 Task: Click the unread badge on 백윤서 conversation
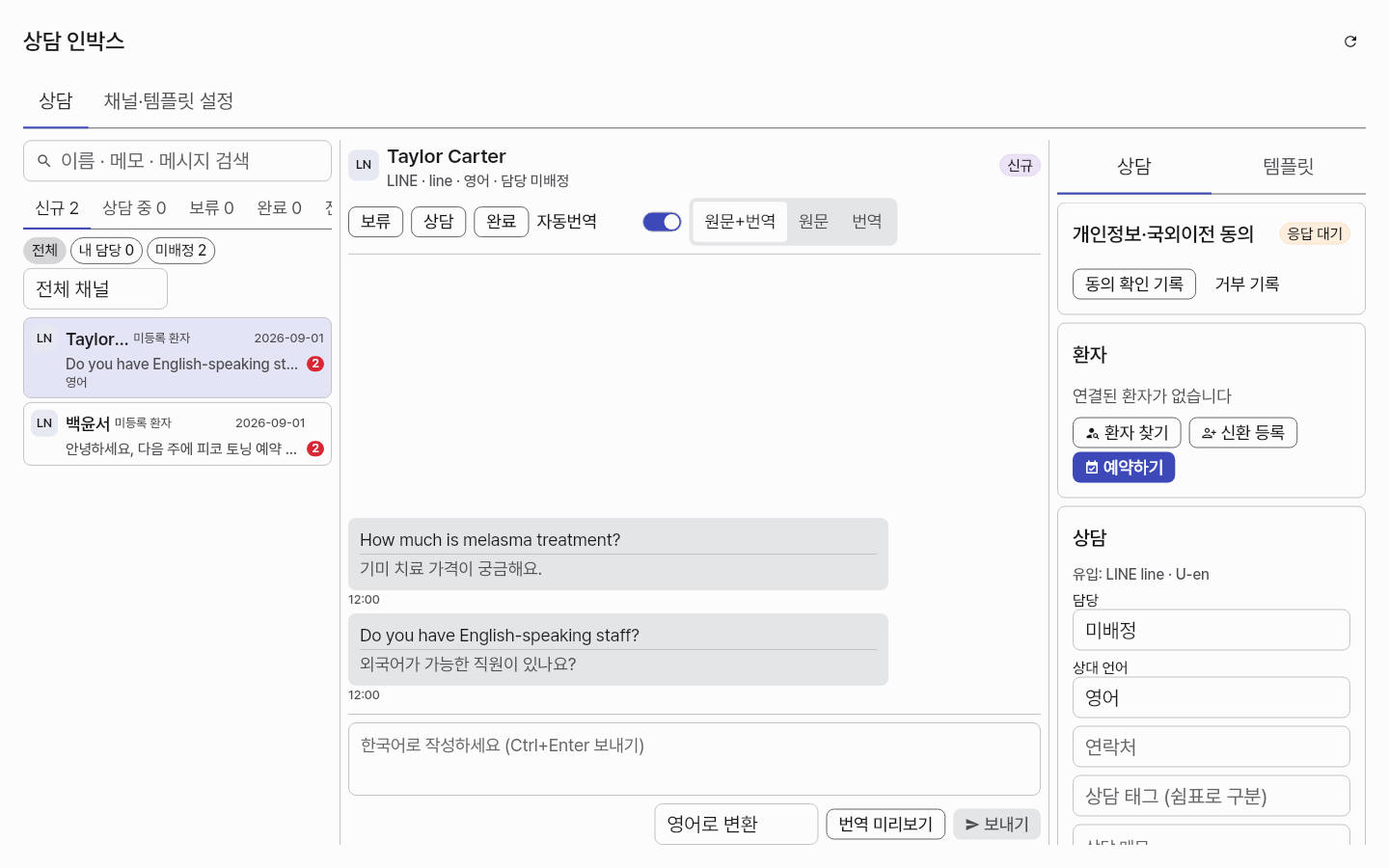point(315,448)
